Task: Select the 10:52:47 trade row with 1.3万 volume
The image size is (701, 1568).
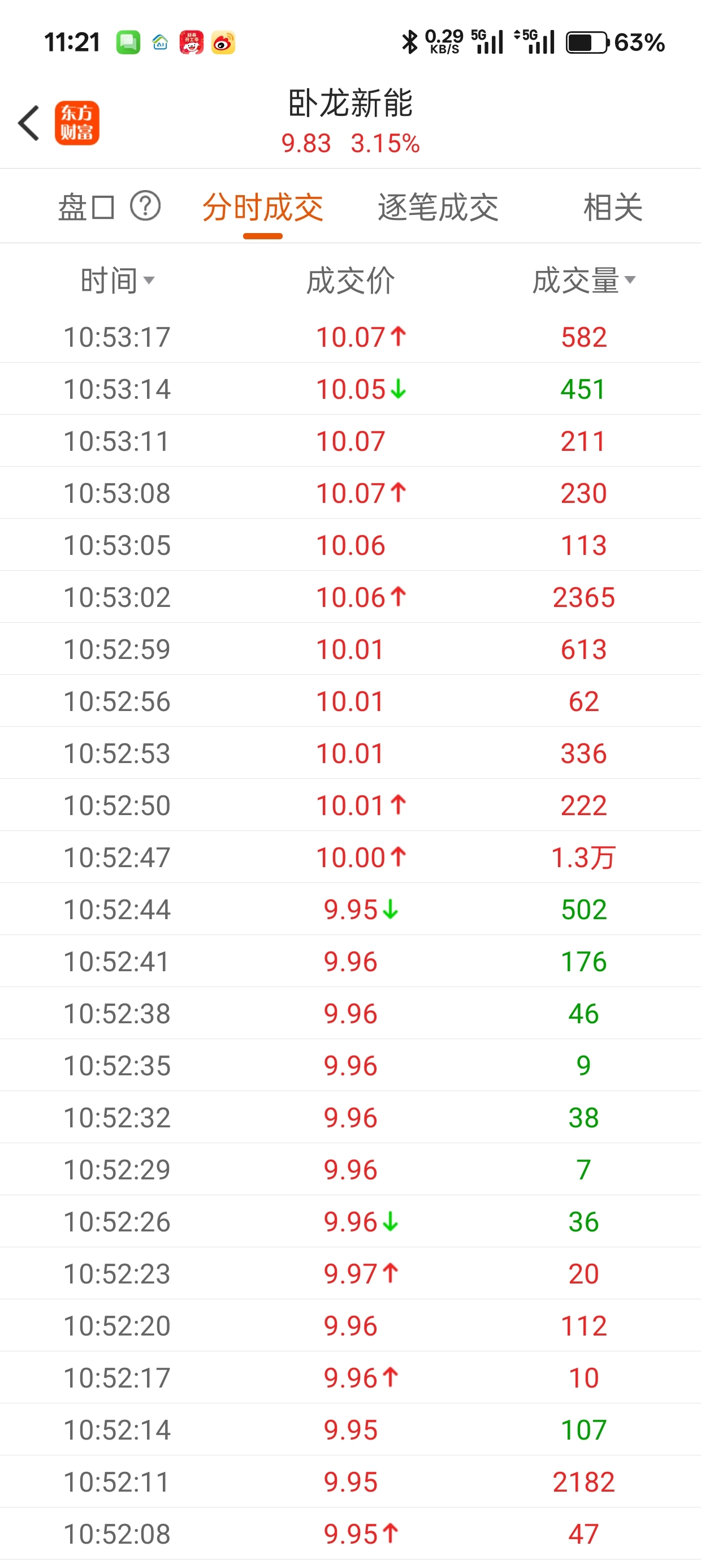Action: click(350, 857)
